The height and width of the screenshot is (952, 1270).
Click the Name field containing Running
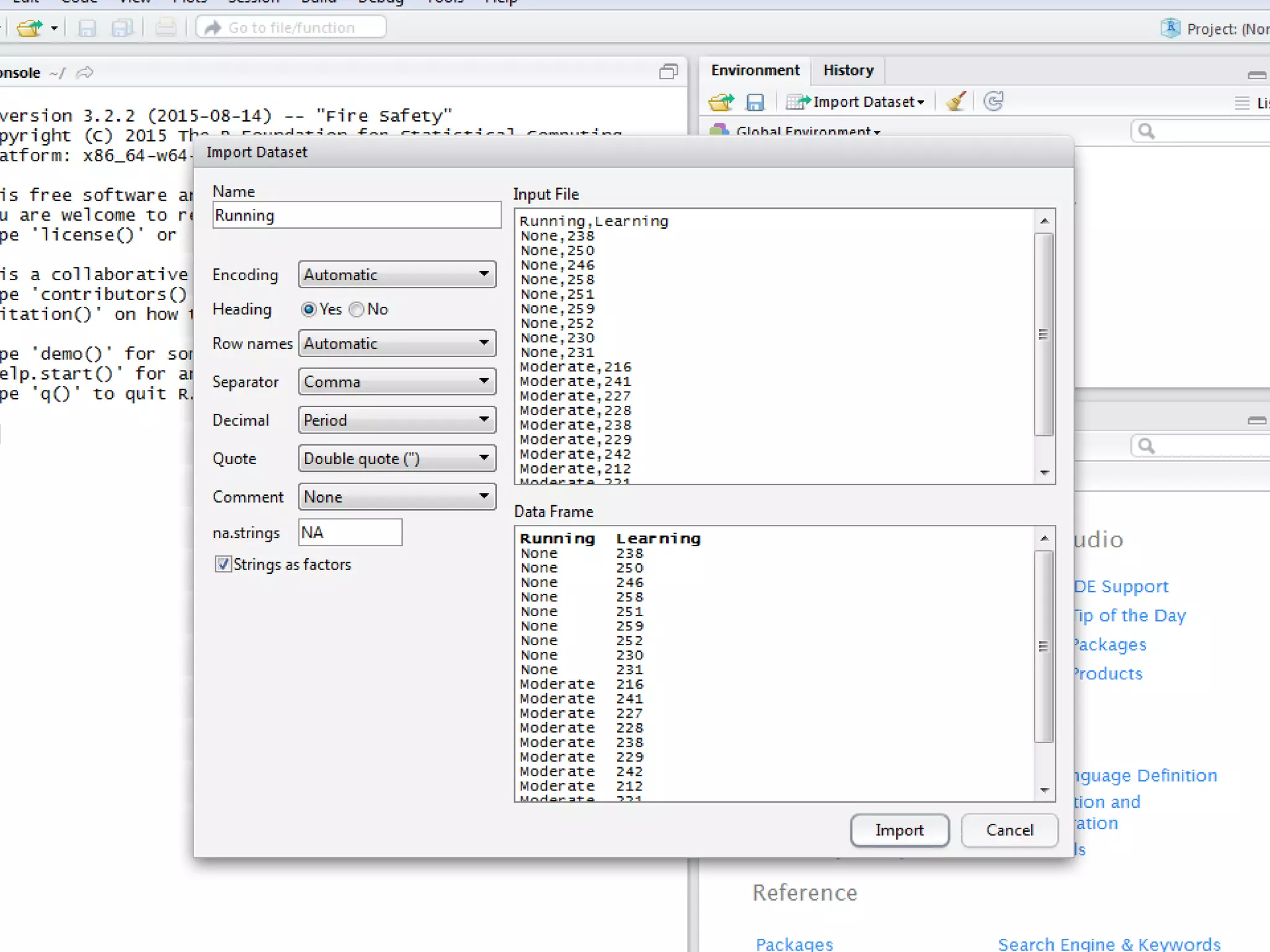[357, 216]
